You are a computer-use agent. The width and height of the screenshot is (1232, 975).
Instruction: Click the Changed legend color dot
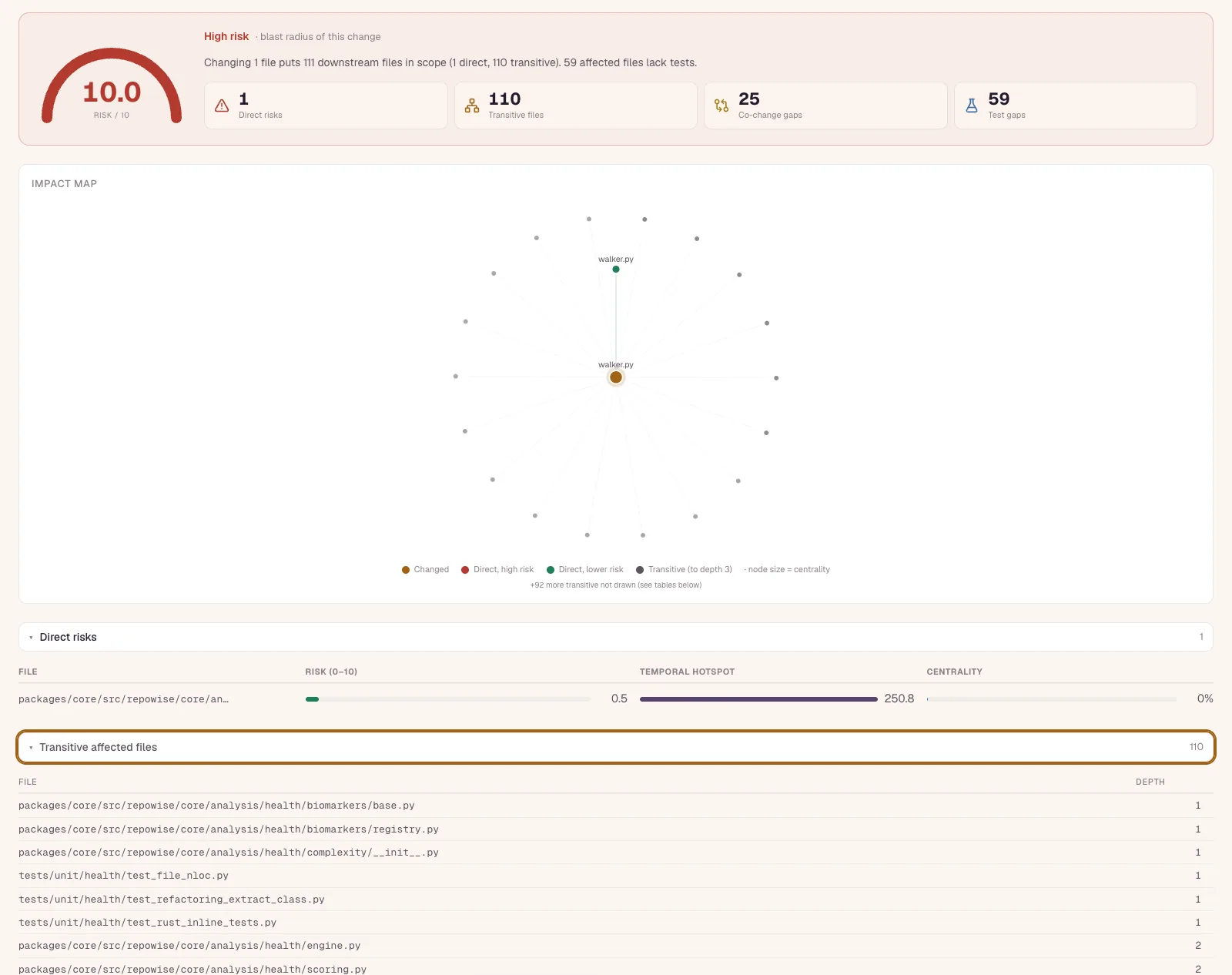coord(406,570)
